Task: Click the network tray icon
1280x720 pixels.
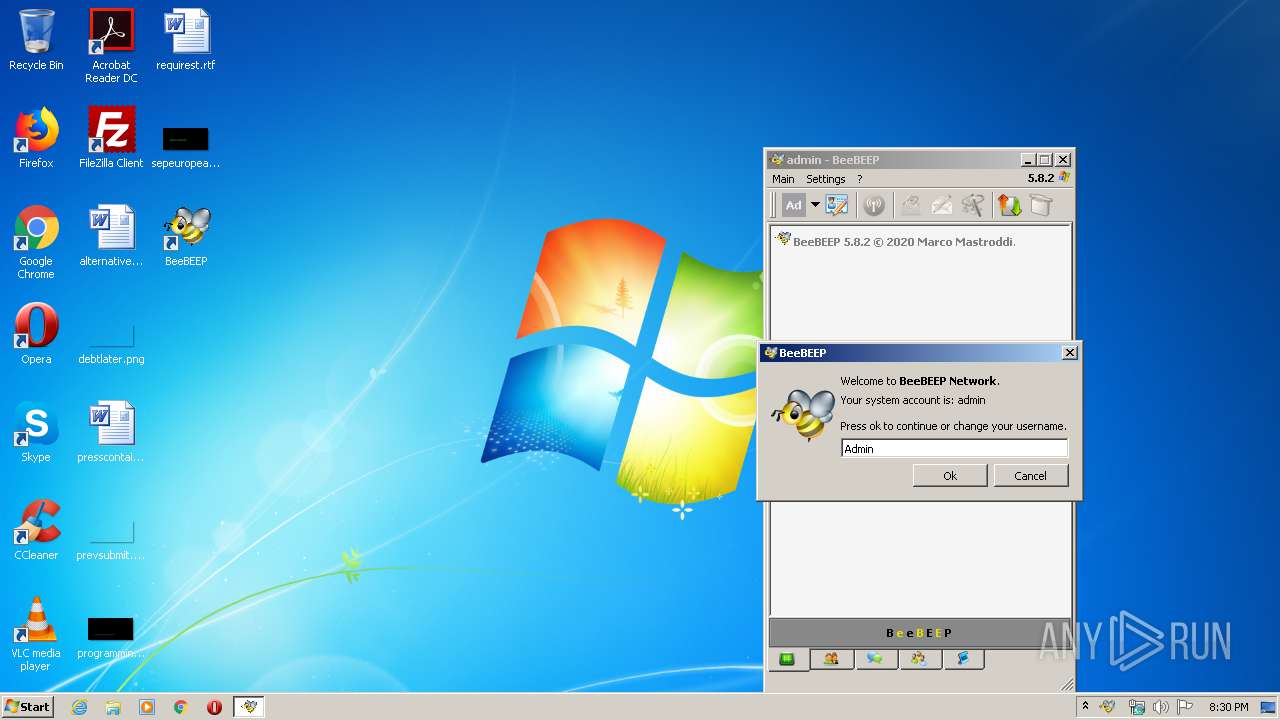Action: click(x=1136, y=707)
